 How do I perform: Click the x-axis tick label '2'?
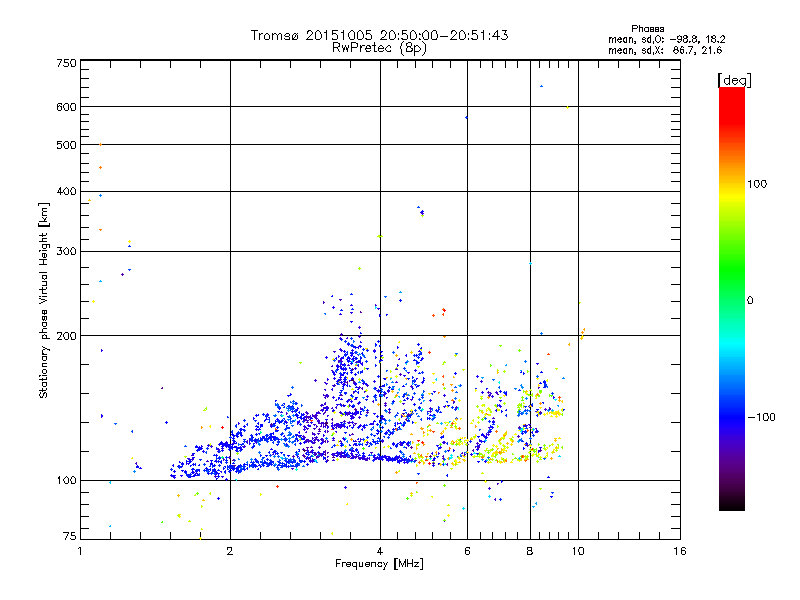[x=230, y=551]
